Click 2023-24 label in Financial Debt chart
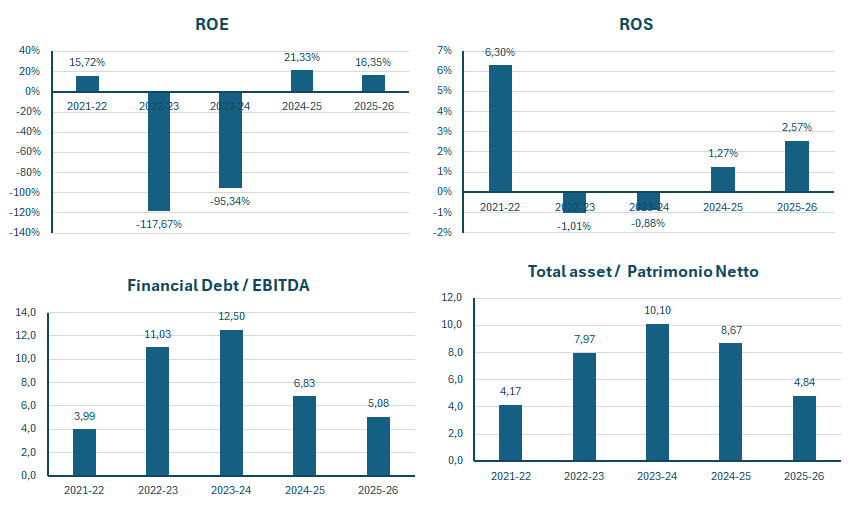The image size is (857, 520). click(231, 490)
